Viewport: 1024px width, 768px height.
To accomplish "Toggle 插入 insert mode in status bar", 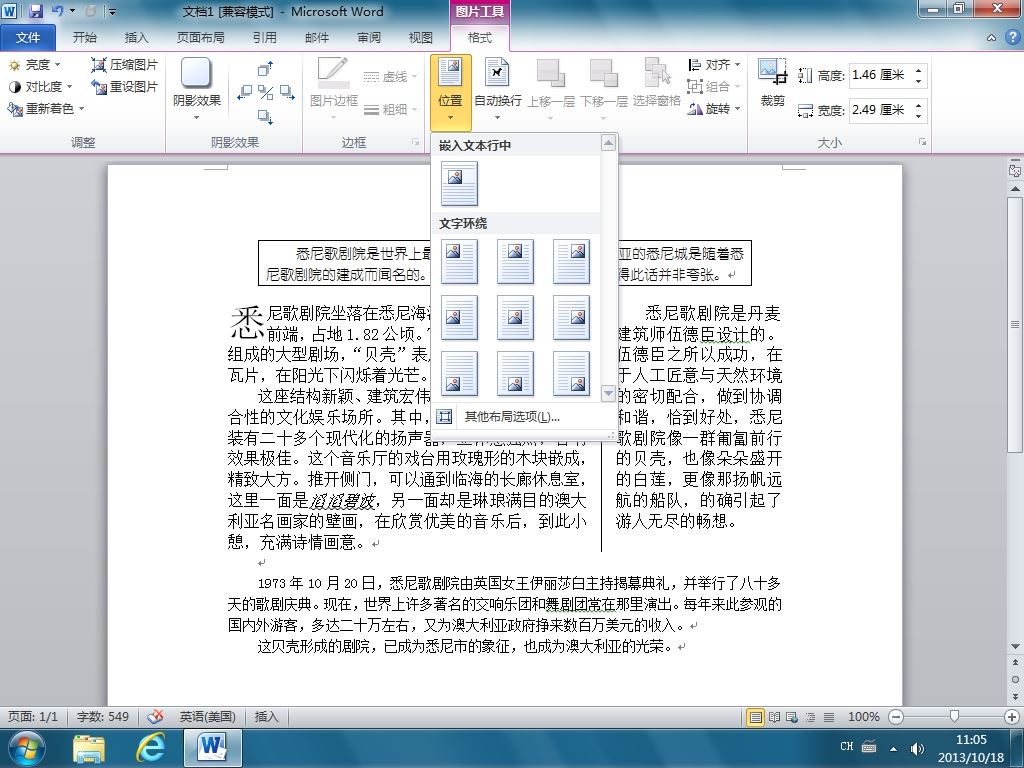I will click(x=266, y=716).
